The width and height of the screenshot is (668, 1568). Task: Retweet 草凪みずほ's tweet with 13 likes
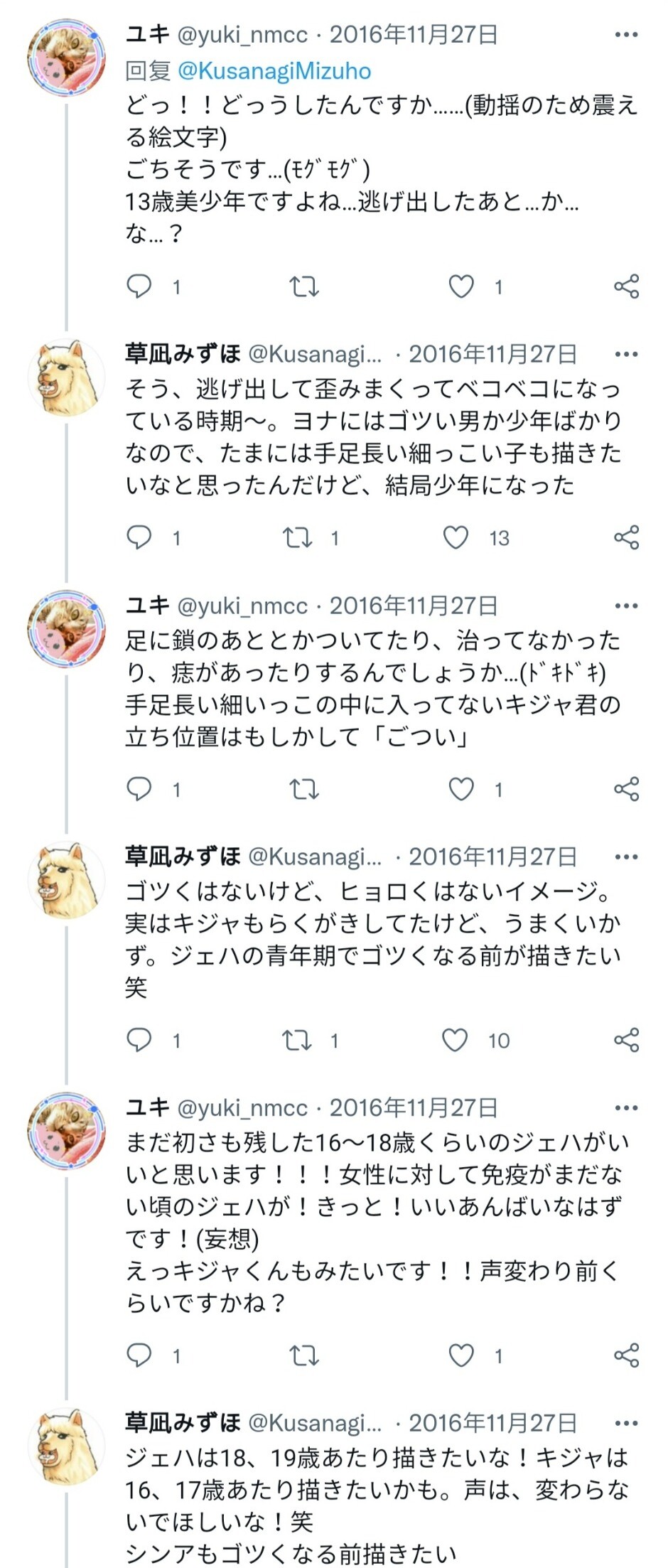298,538
